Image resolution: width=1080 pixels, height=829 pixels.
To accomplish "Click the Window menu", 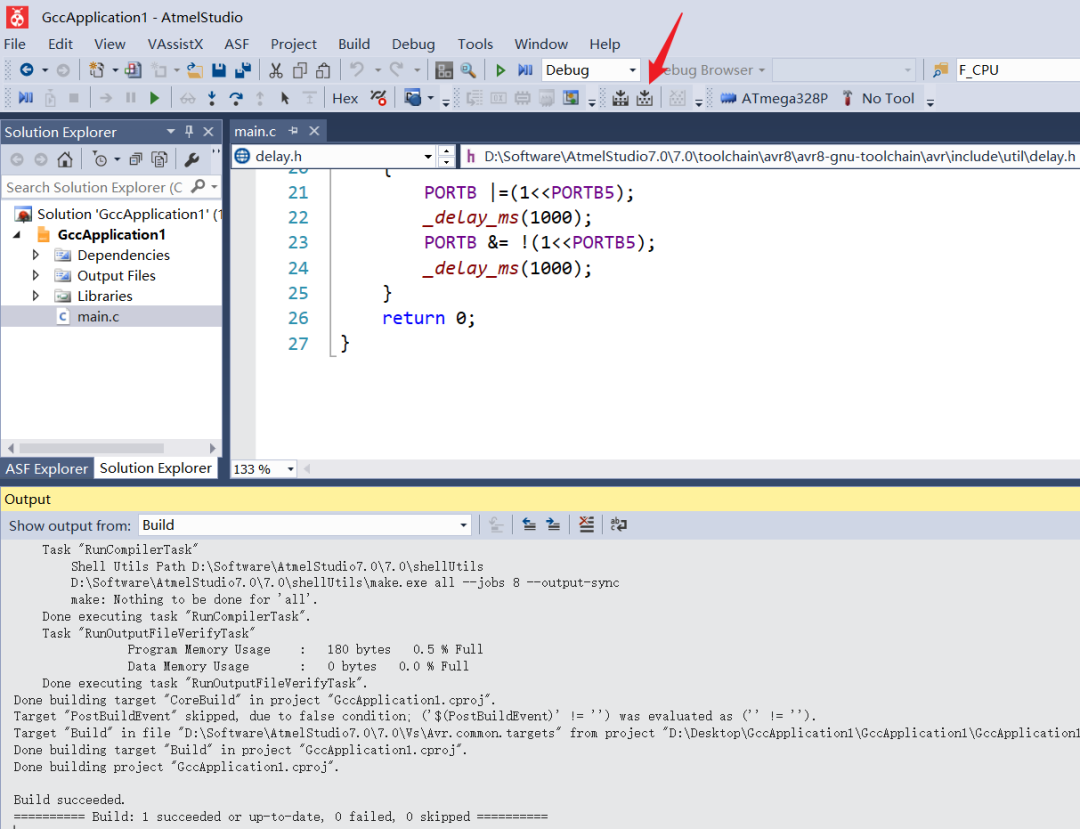I will tap(541, 44).
